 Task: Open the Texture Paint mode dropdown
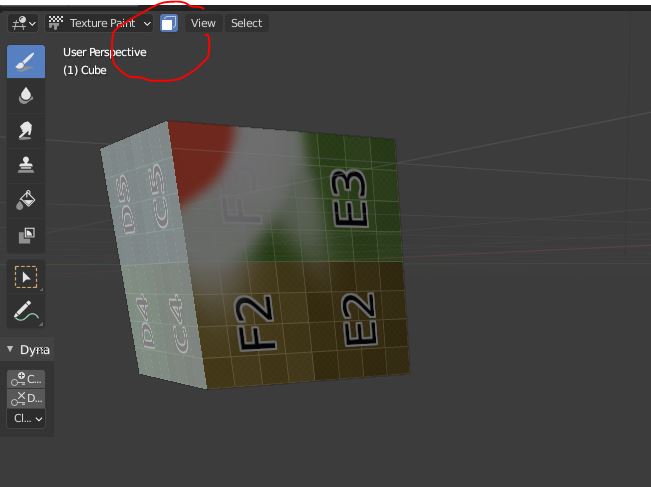[x=100, y=23]
